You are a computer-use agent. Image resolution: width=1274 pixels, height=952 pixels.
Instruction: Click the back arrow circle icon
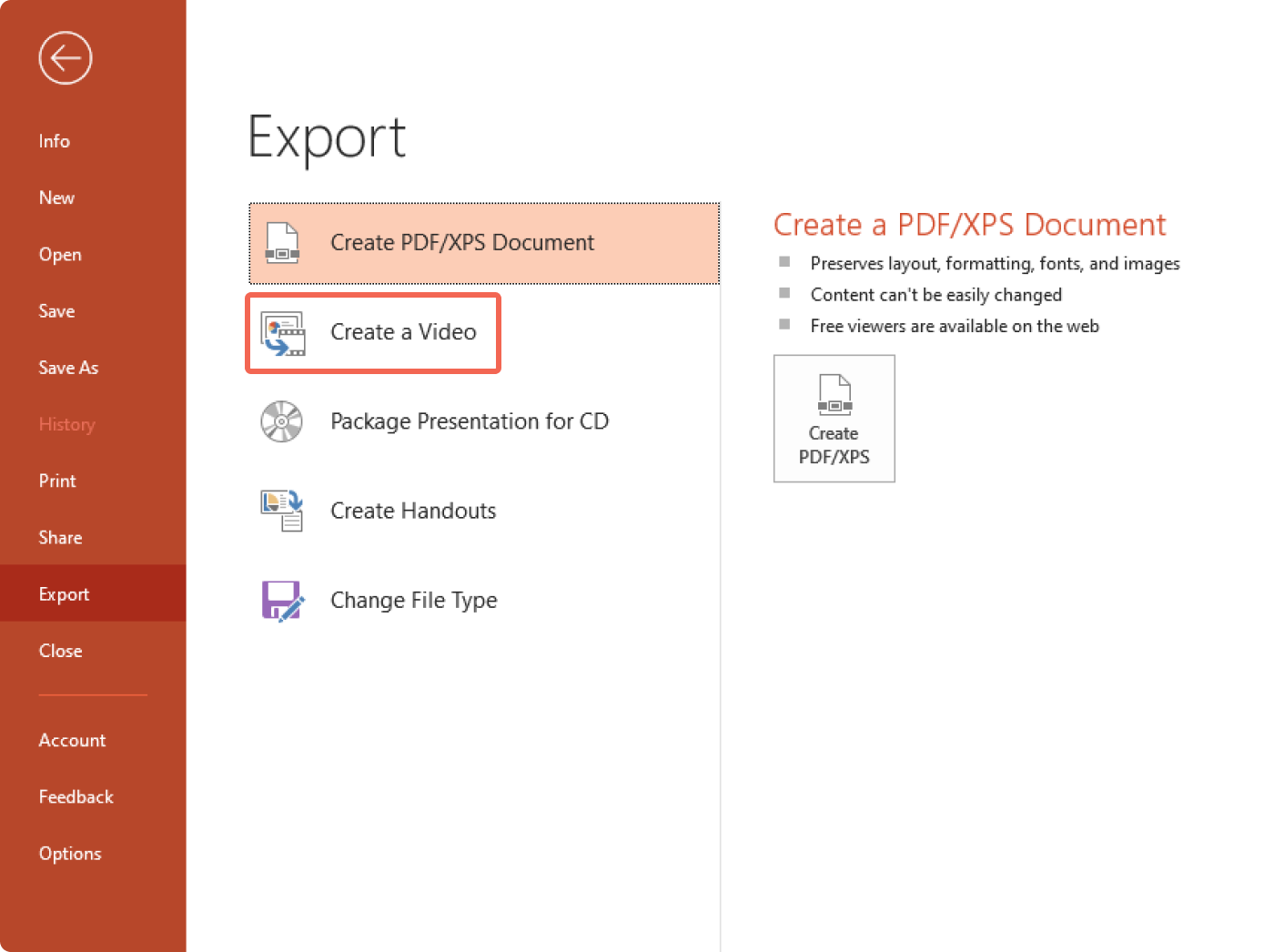66,58
